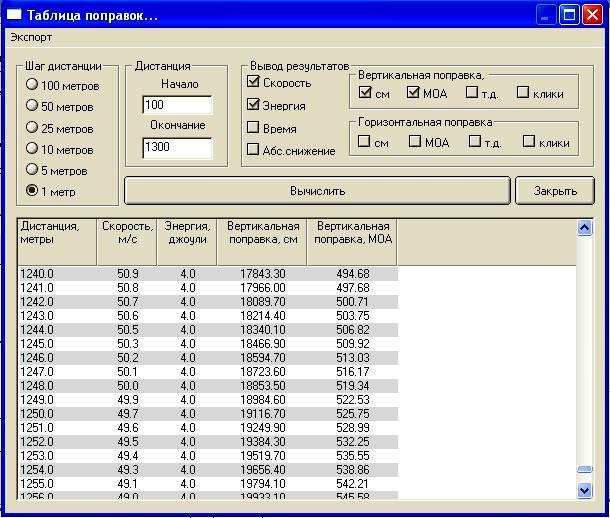Uncheck the Скорость checkbox
Screen dimensions: 610x518
coord(254,82)
